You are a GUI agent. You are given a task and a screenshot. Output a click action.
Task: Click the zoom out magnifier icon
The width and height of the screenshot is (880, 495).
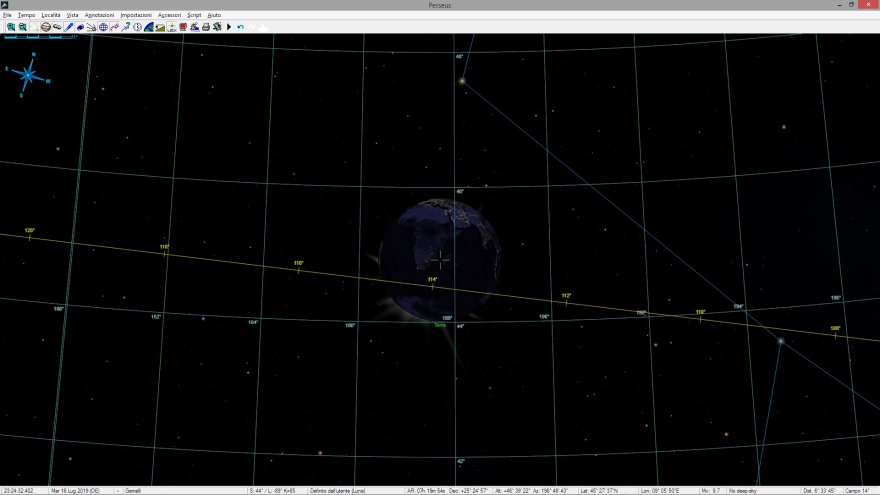pyautogui.click(x=23, y=27)
